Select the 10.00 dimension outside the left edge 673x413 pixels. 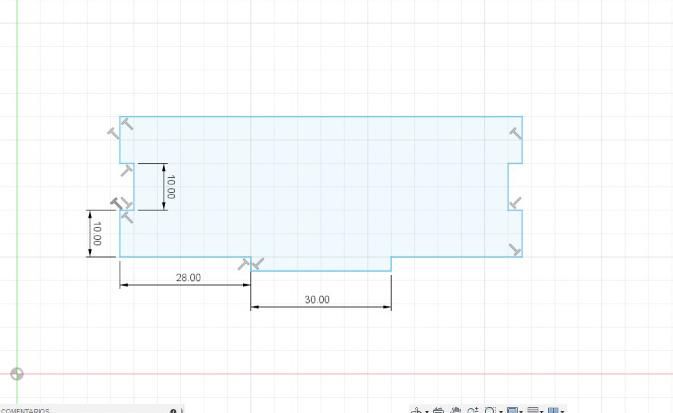(97, 234)
